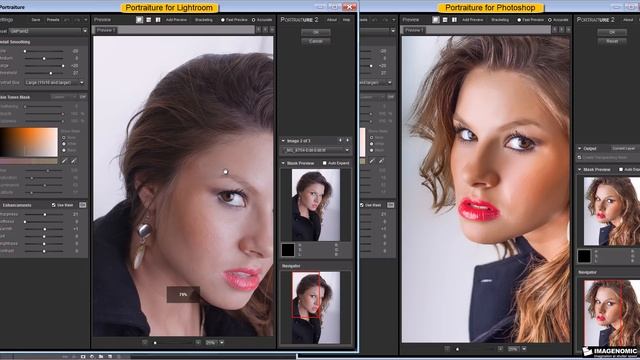The image size is (640, 360).
Task: Click Save button in Lightroom settings
Action: point(36,20)
